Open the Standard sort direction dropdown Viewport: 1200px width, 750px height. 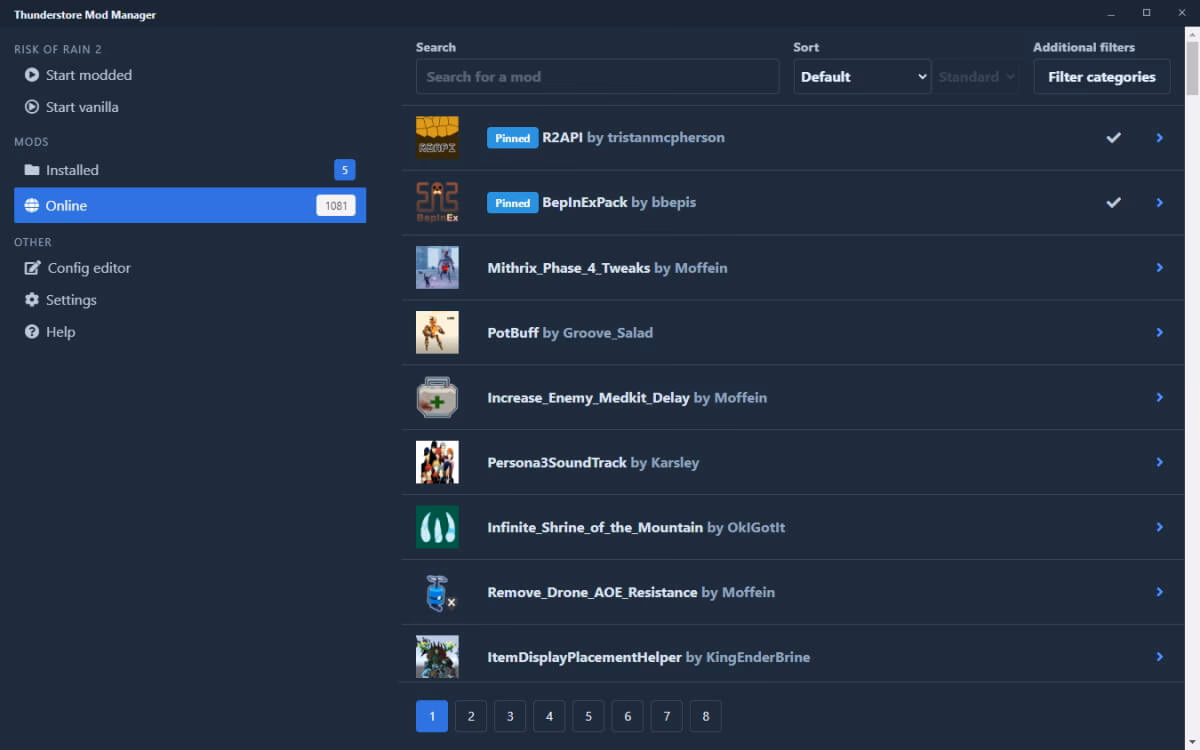point(976,77)
